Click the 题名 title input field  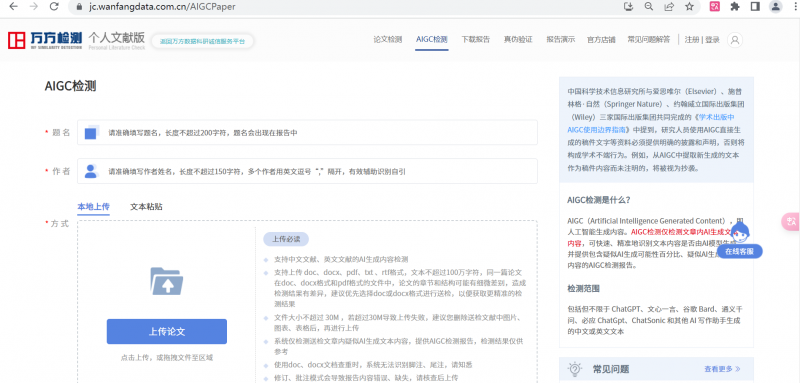pos(307,133)
